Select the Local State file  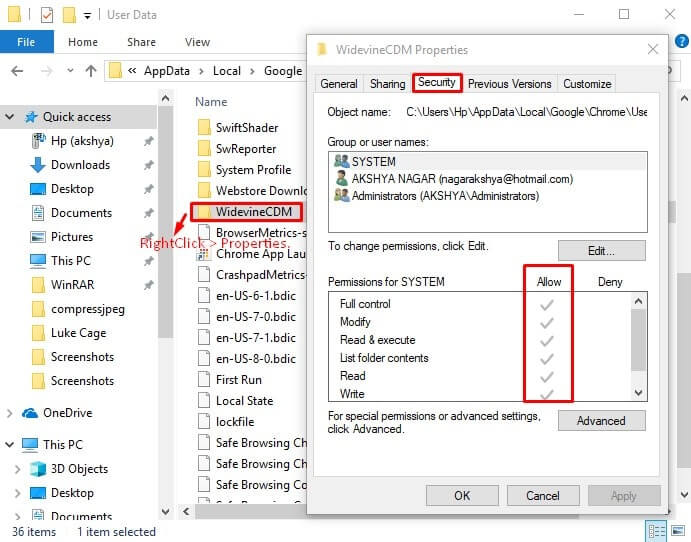click(245, 401)
